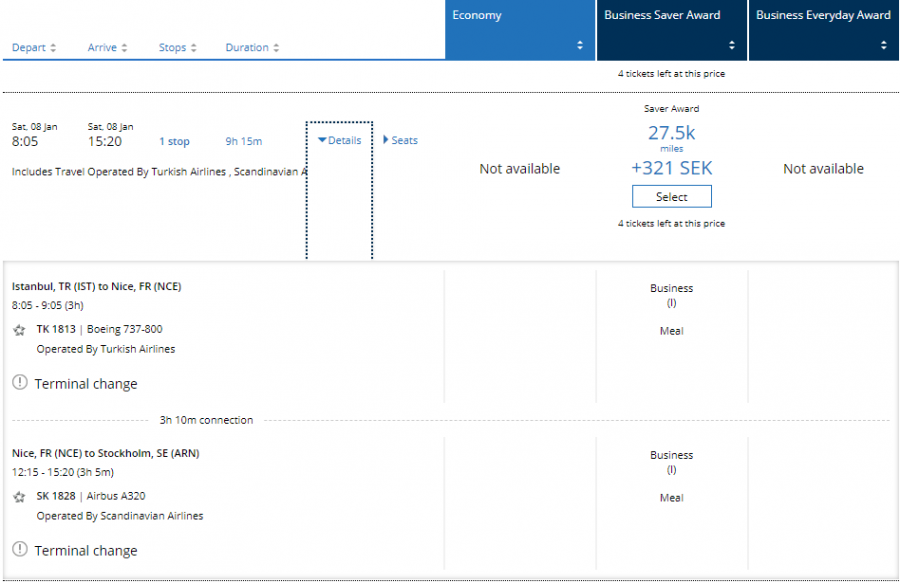Click Star Alliance icon beside SK 1828

click(x=19, y=496)
